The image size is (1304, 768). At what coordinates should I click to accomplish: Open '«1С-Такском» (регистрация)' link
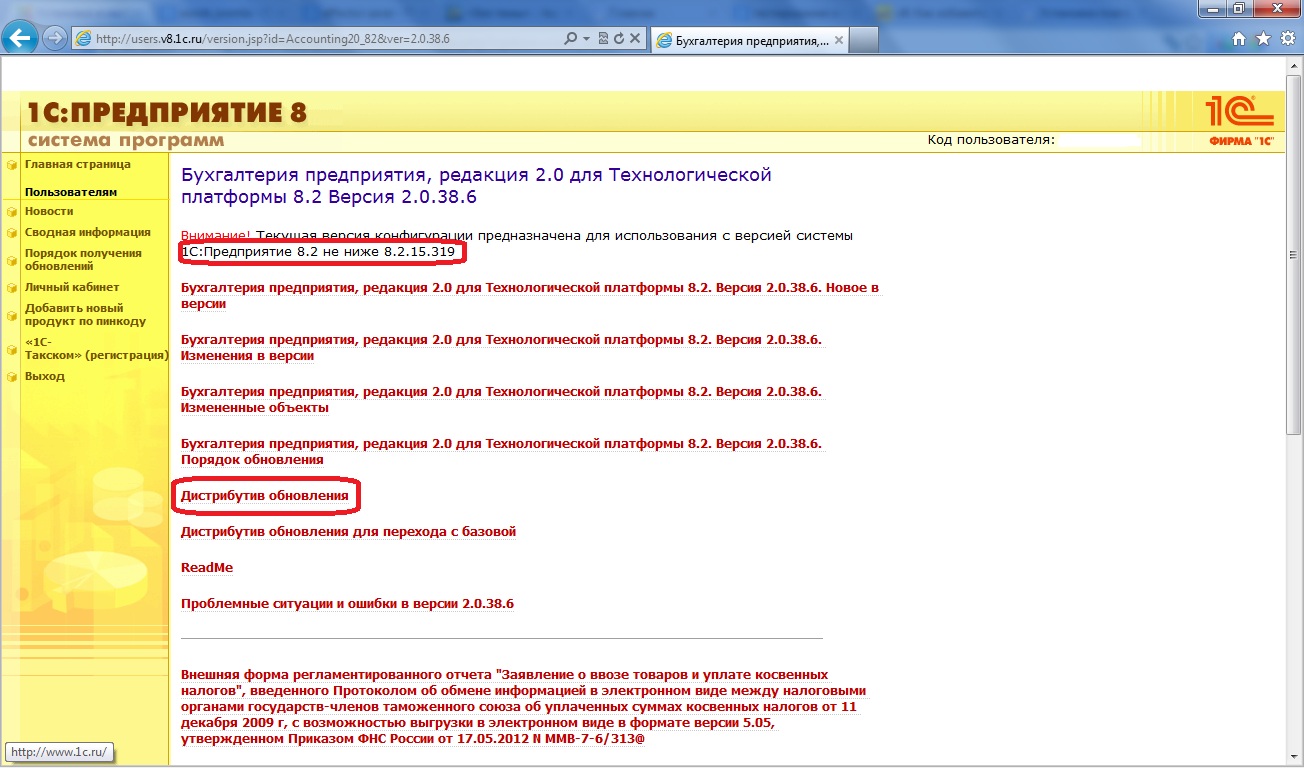pos(96,348)
